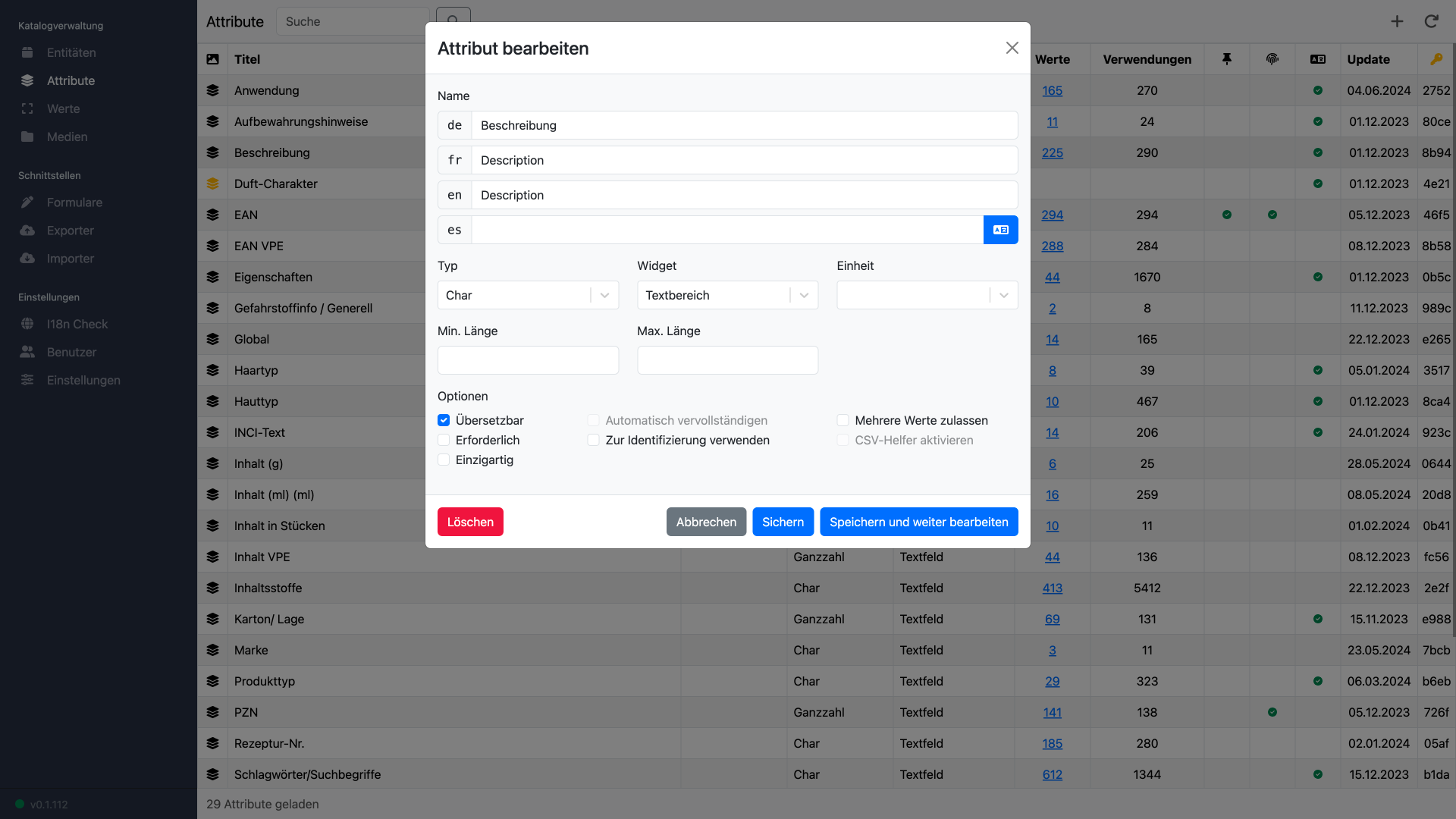This screenshot has width=1456, height=819.
Task: Click the orange layers icon beside Duft-Charakter
Action: point(212,184)
